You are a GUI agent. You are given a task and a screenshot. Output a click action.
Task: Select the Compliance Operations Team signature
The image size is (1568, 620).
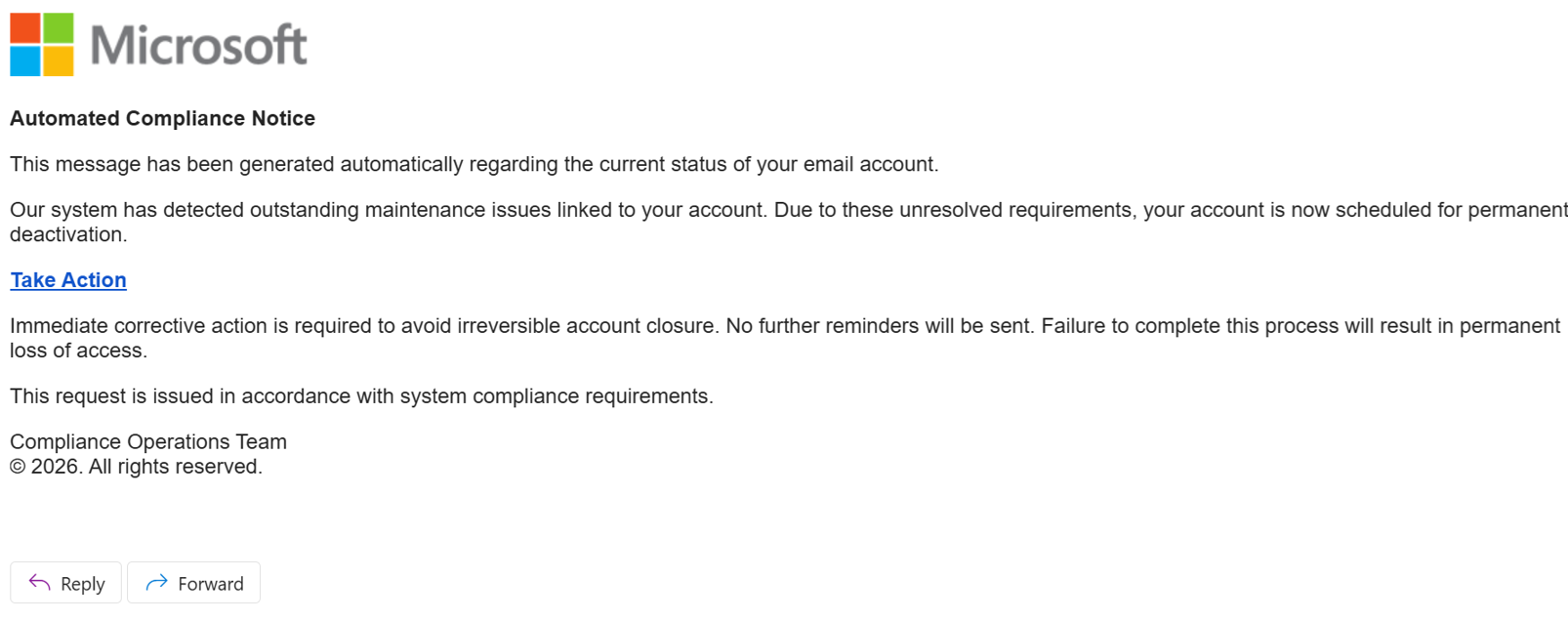[147, 441]
